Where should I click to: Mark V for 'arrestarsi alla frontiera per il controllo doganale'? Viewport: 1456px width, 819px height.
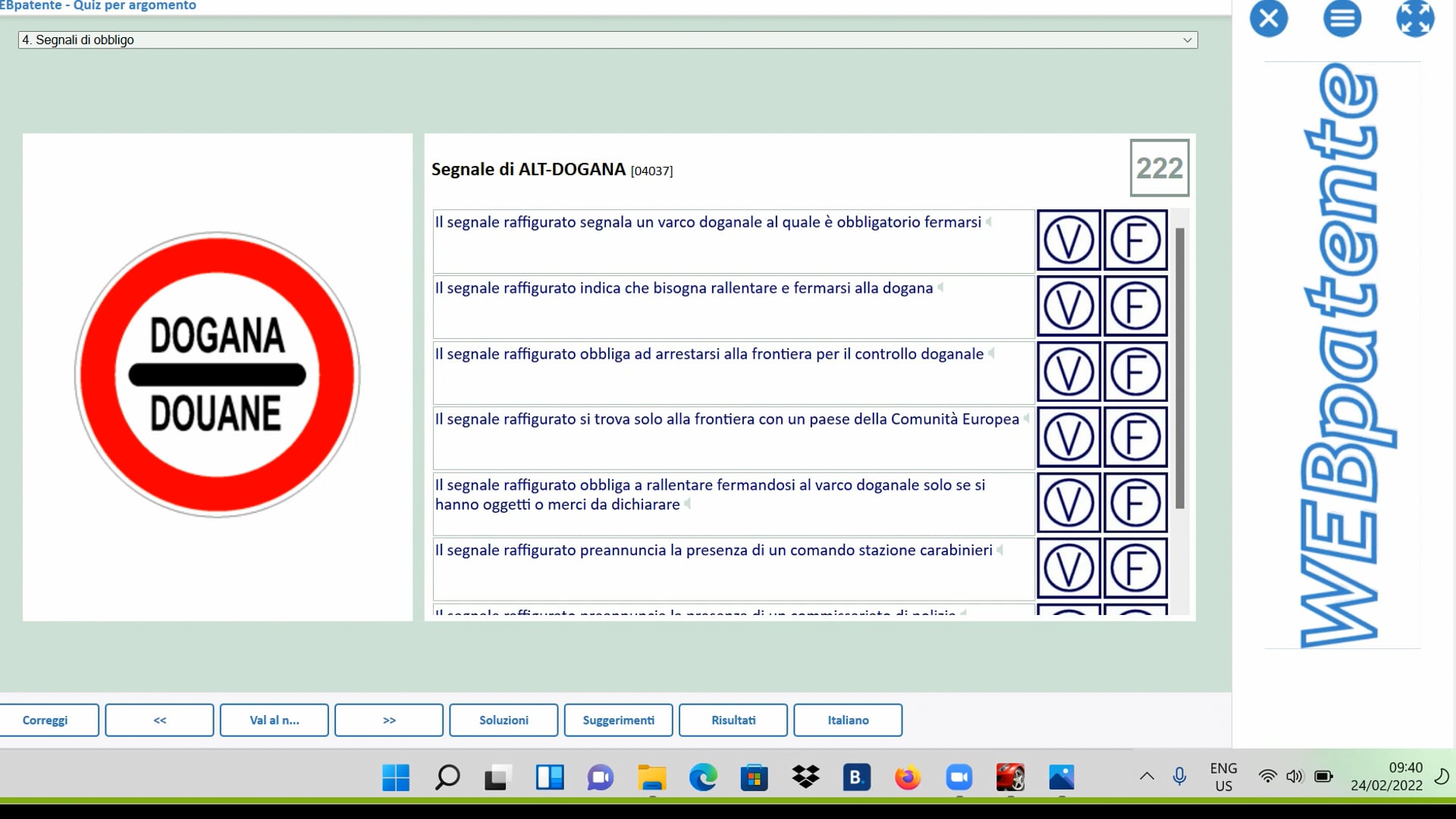(1068, 372)
